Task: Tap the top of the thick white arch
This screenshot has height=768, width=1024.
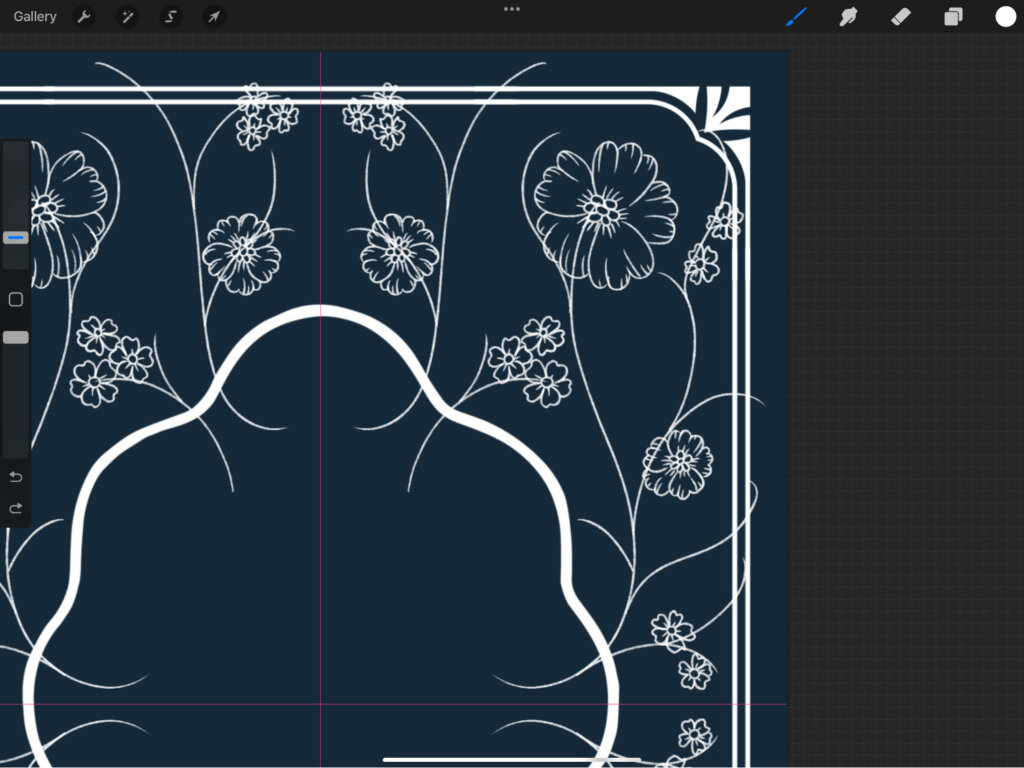Action: (x=320, y=312)
